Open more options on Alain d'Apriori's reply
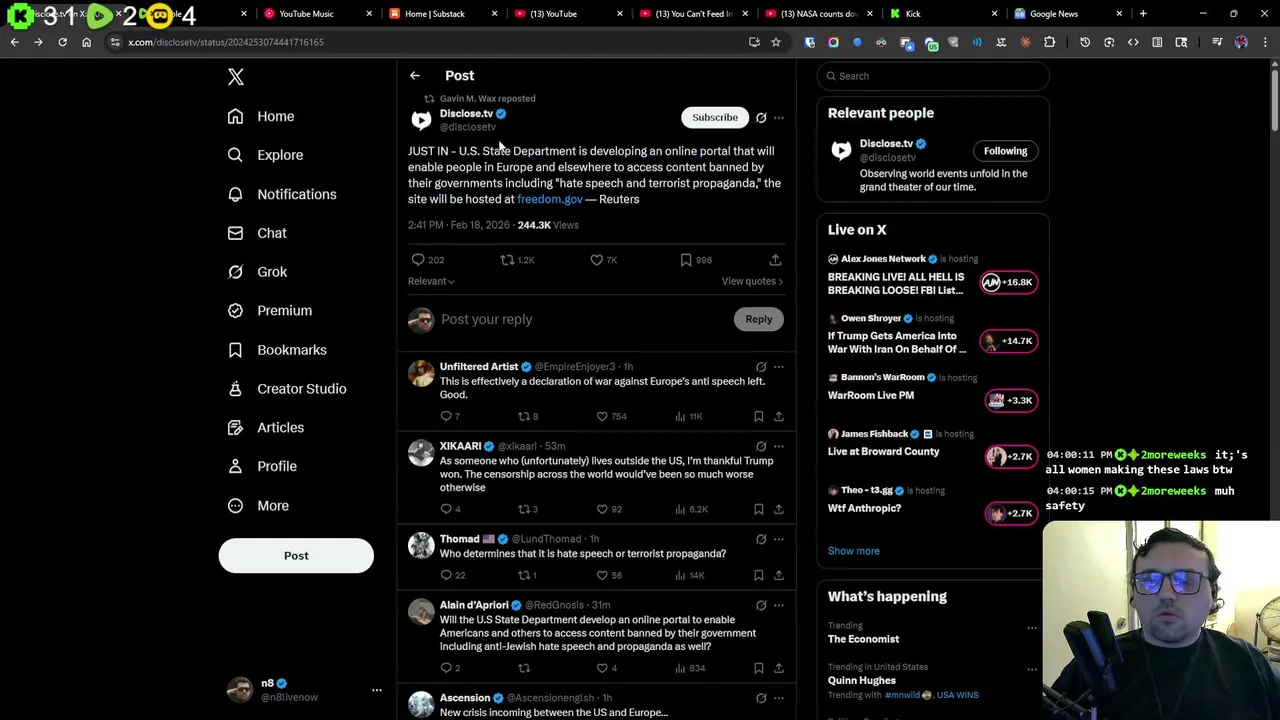Viewport: 1280px width, 720px height. coord(779,606)
